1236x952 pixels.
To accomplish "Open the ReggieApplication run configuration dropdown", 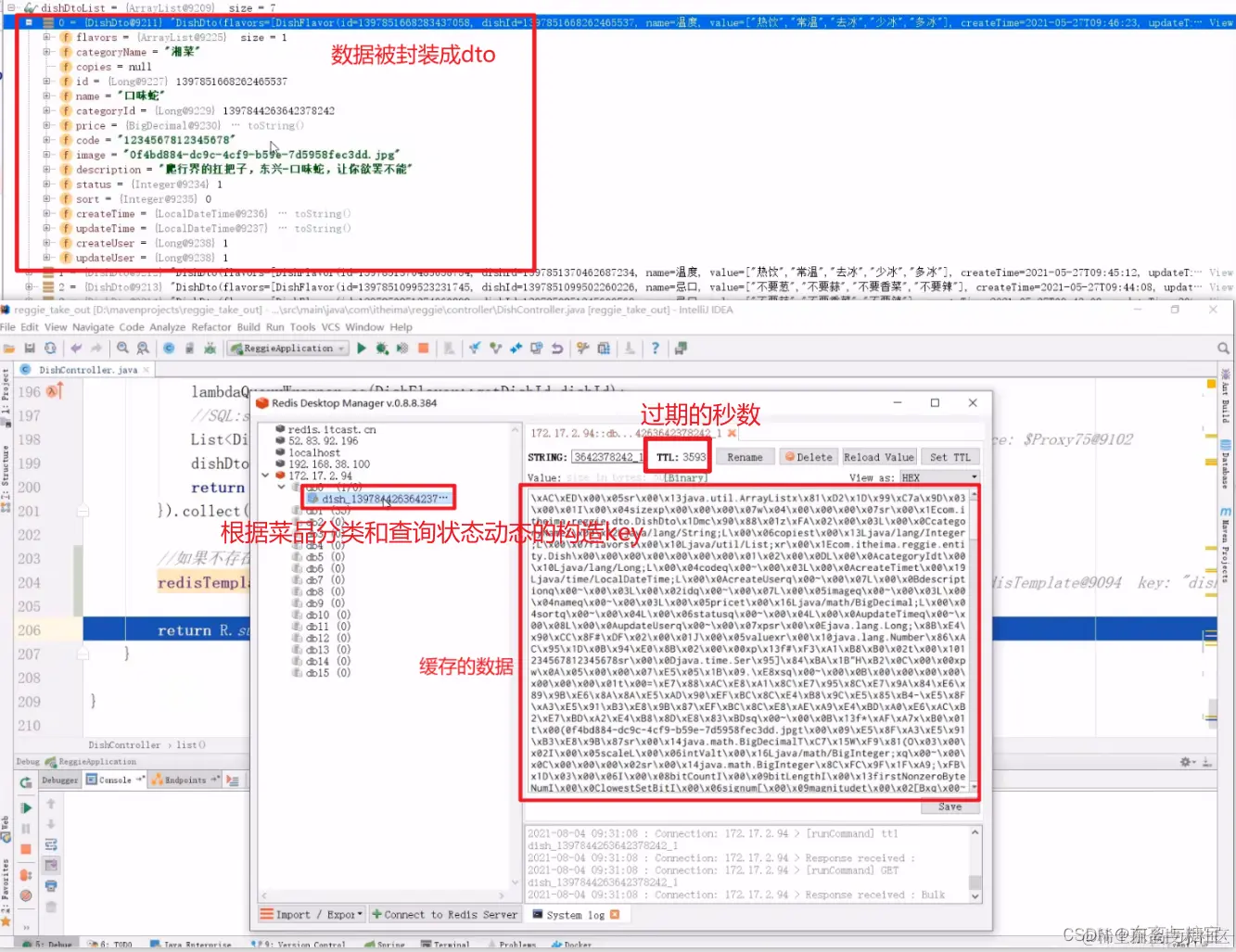I will click(288, 349).
